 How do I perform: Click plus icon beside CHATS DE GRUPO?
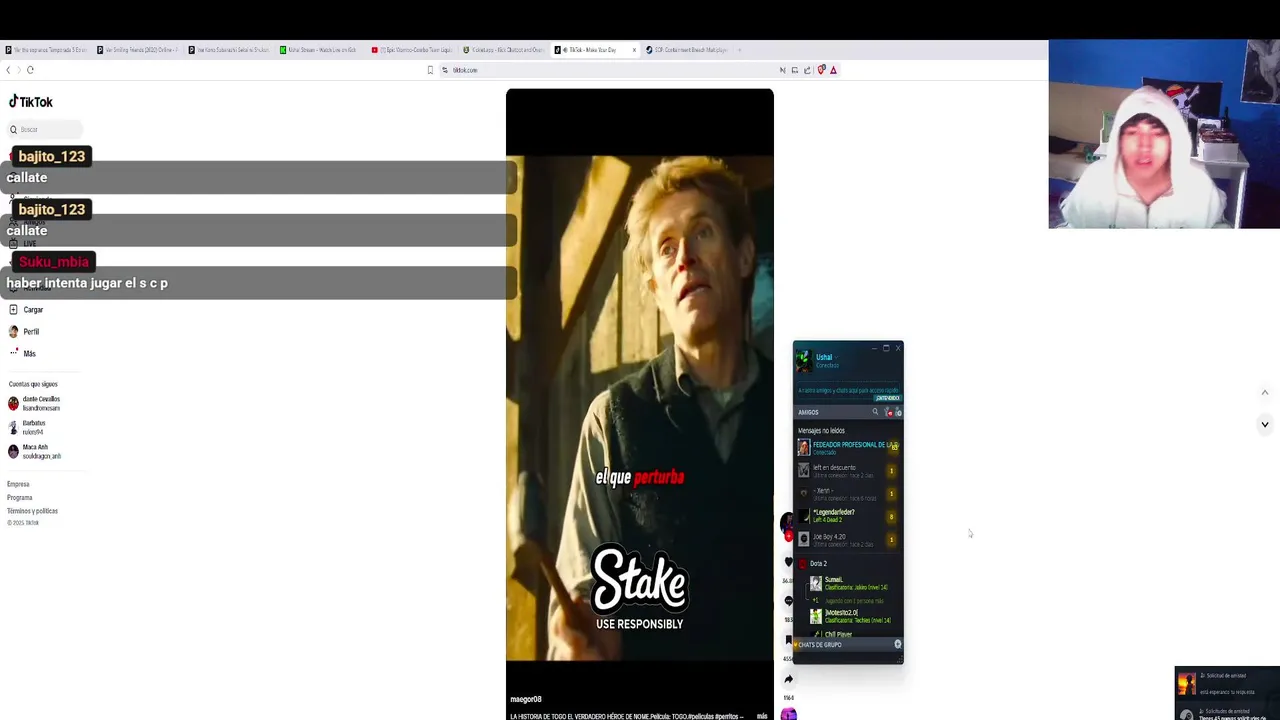897,645
